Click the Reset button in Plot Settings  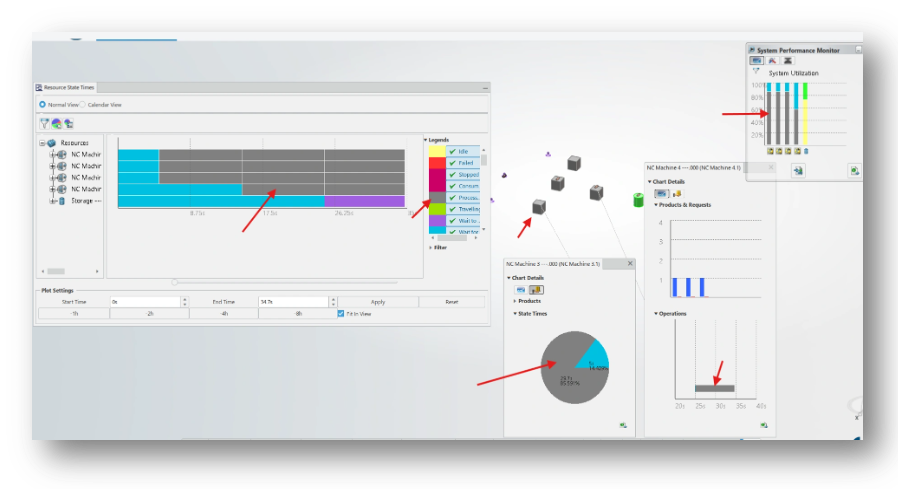tap(452, 302)
